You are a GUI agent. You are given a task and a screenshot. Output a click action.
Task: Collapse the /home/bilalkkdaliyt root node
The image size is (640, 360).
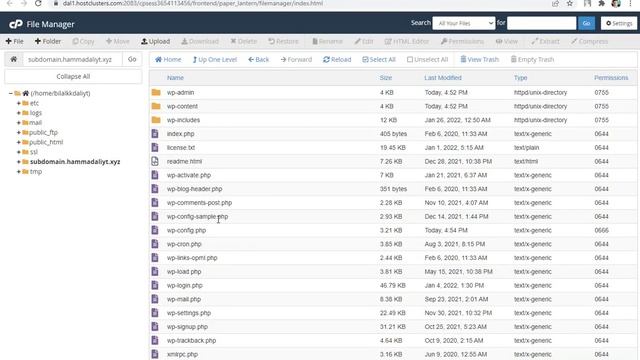click(x=11, y=93)
